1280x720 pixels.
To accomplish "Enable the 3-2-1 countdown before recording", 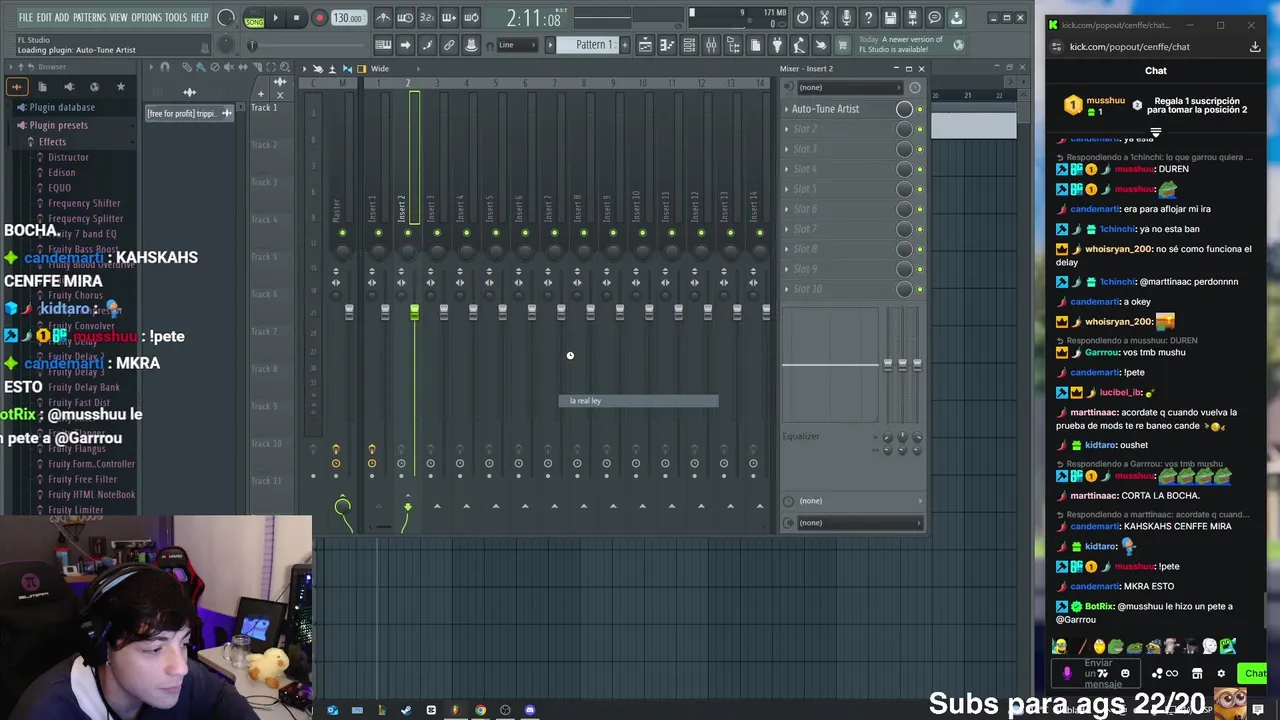I will (x=427, y=18).
